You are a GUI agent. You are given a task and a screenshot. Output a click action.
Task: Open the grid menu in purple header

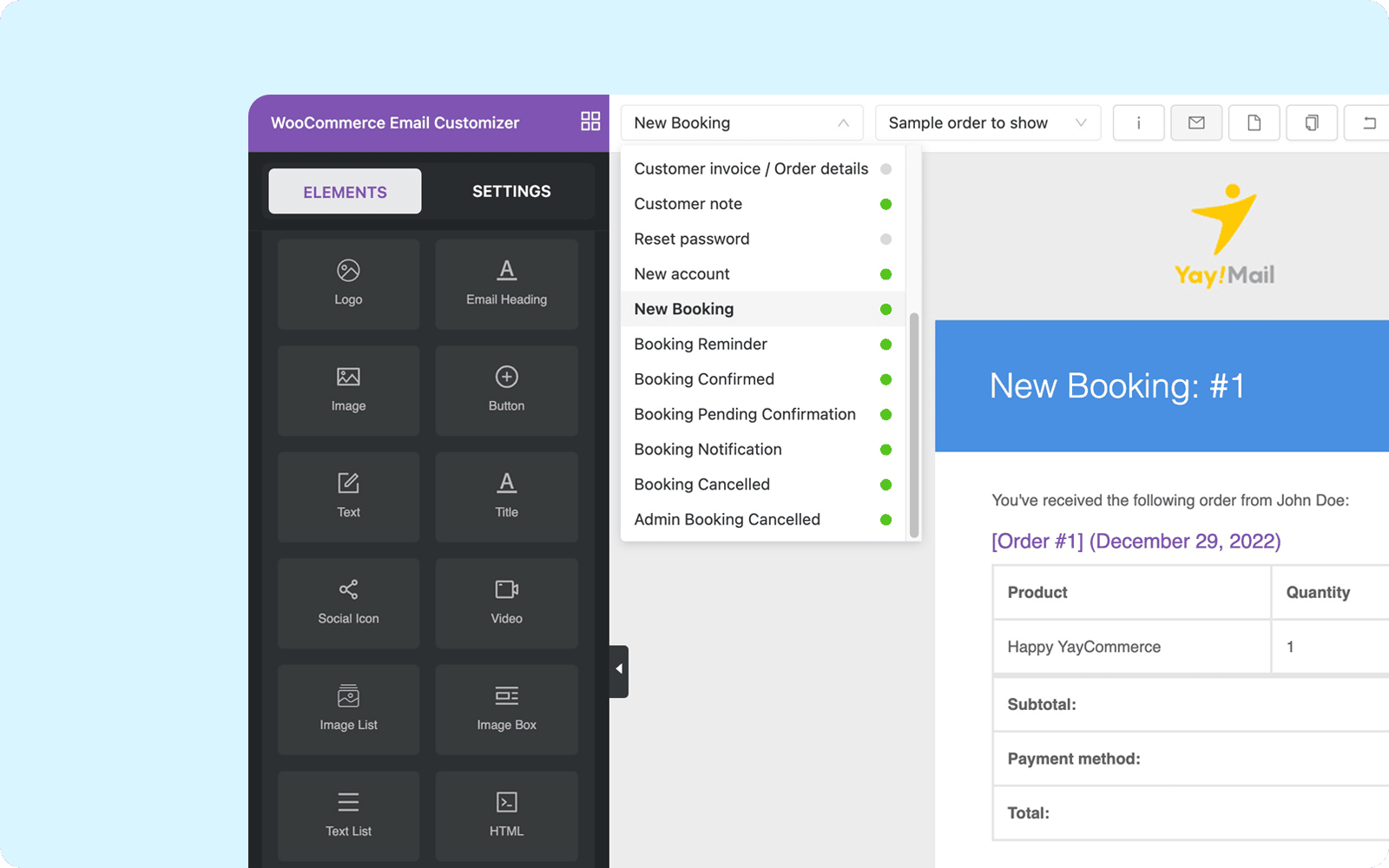[590, 121]
